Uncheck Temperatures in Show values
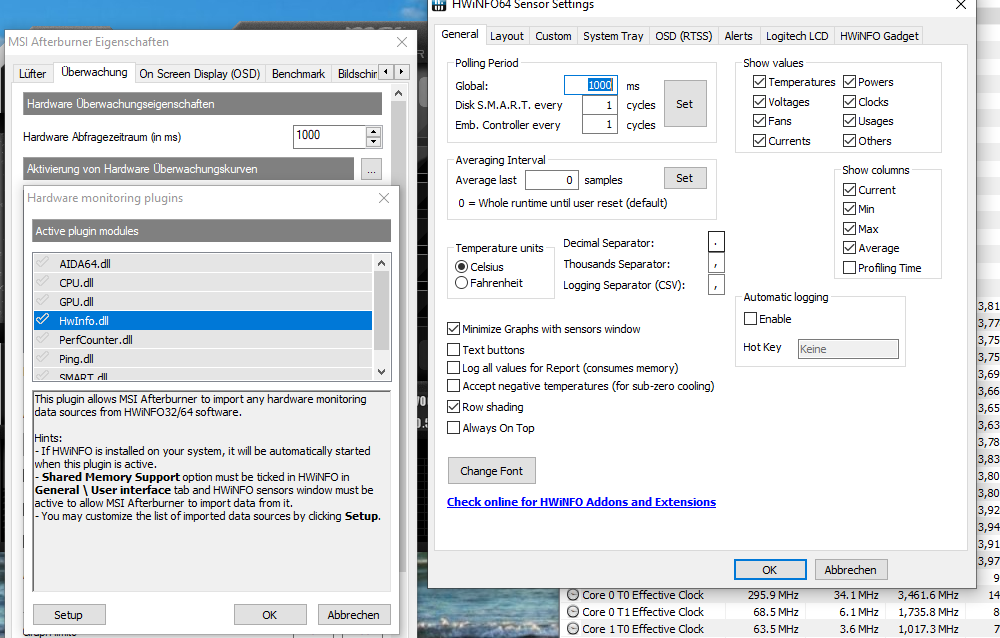 [759, 82]
